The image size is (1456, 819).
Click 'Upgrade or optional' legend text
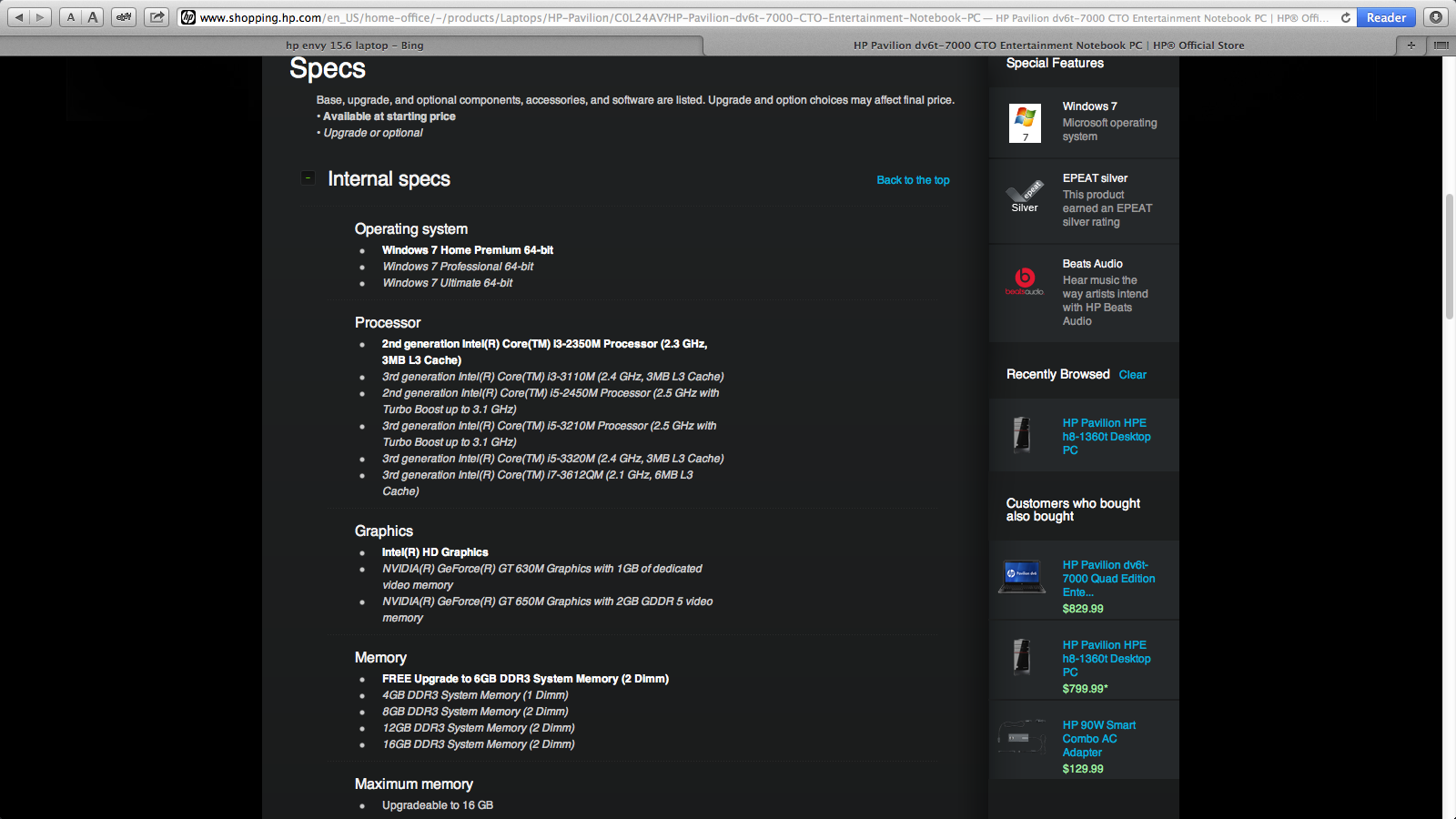pos(373,133)
